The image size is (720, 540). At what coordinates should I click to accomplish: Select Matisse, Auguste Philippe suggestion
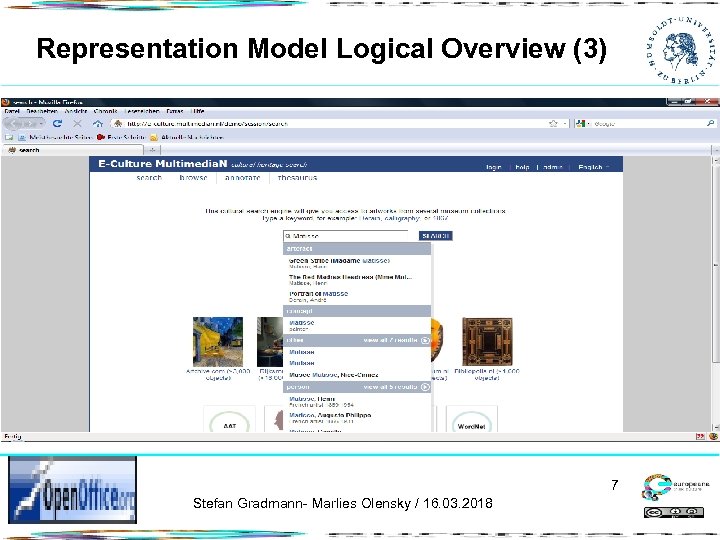point(357,418)
